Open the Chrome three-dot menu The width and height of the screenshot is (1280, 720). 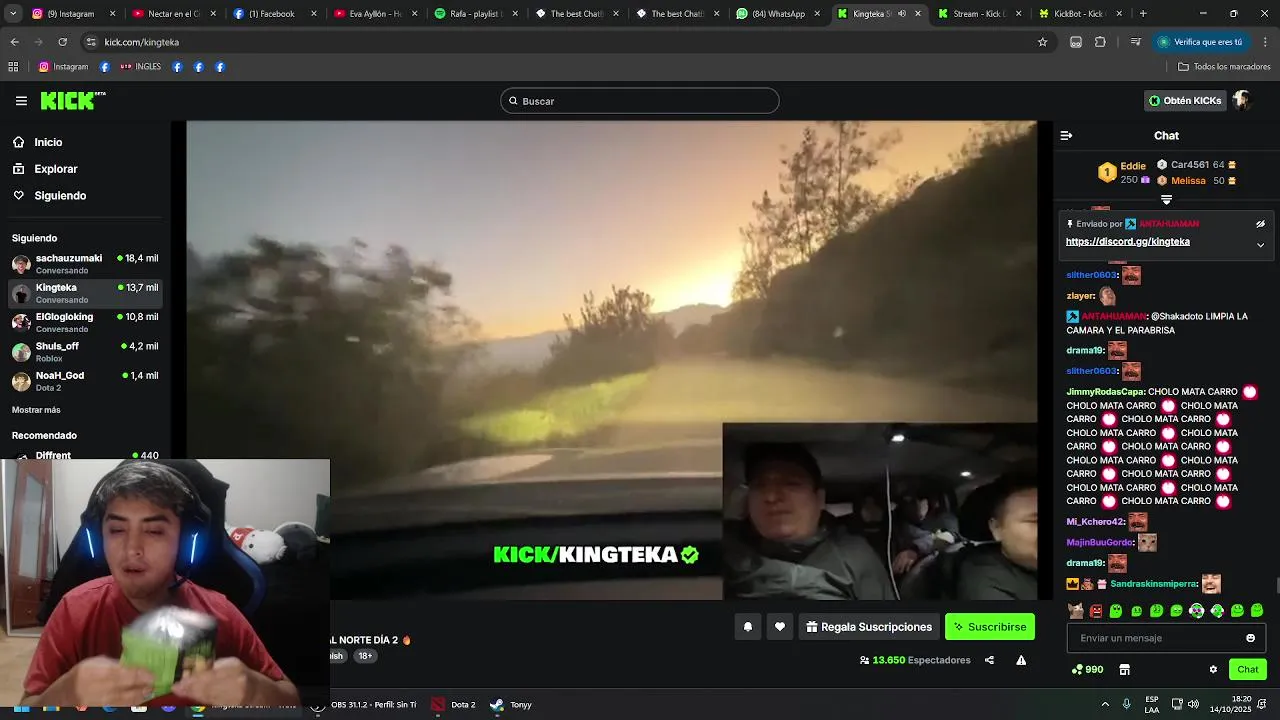[1266, 42]
